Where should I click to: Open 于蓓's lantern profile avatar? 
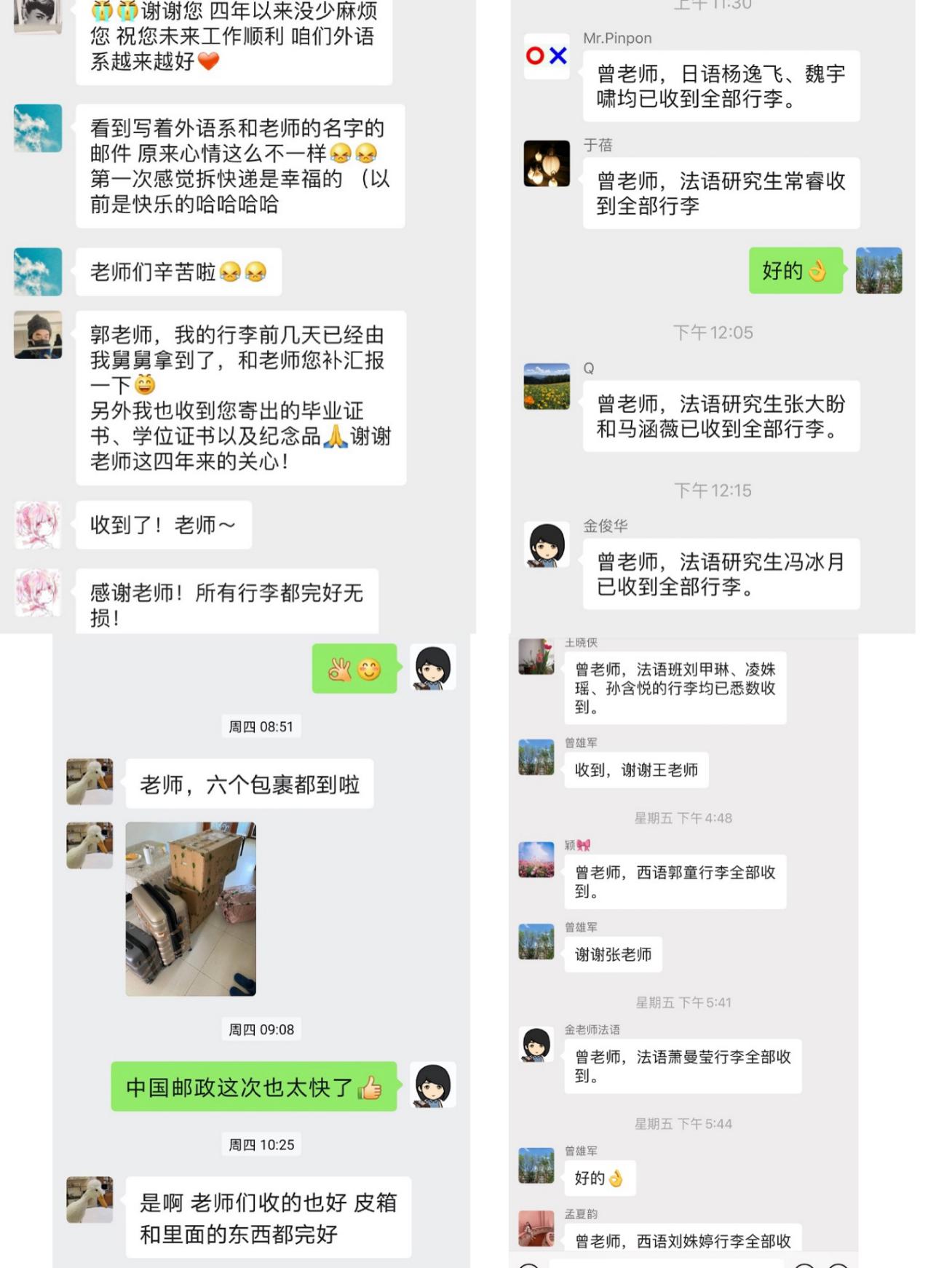[547, 163]
